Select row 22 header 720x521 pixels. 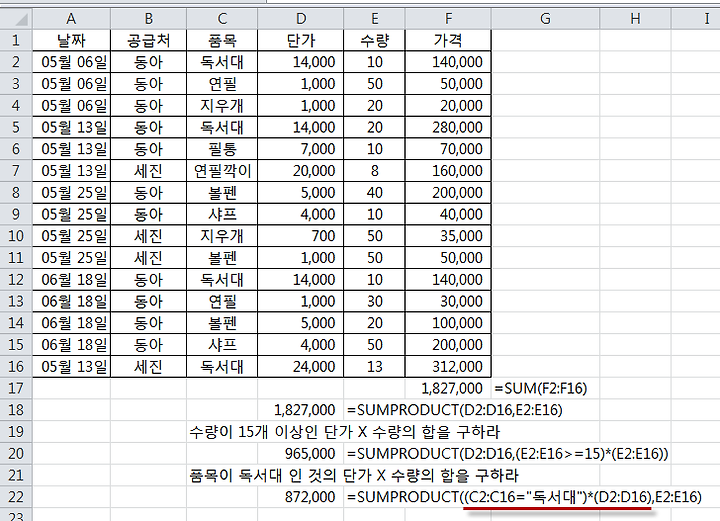pyautogui.click(x=16, y=497)
